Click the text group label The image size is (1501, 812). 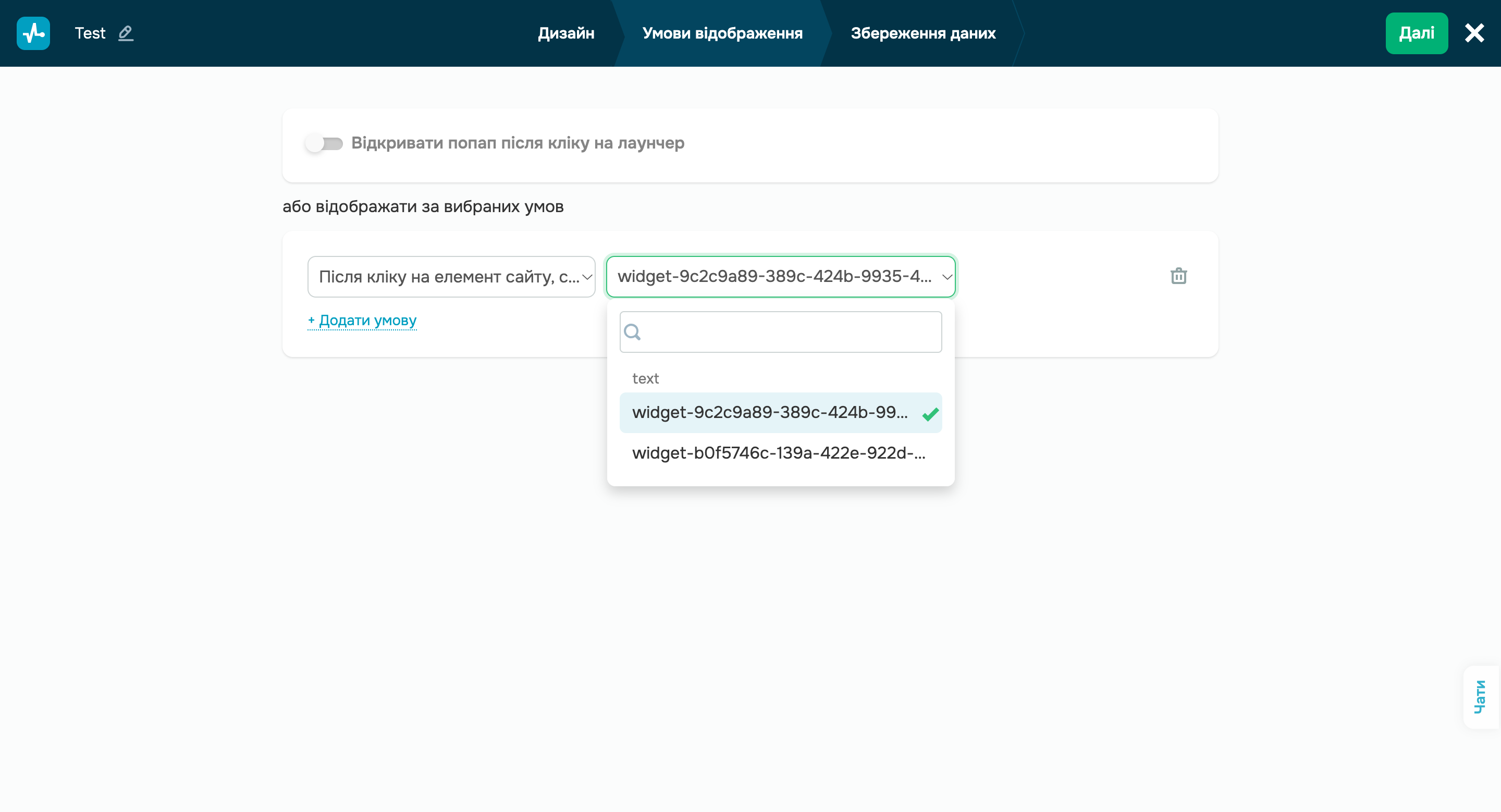pyautogui.click(x=645, y=378)
